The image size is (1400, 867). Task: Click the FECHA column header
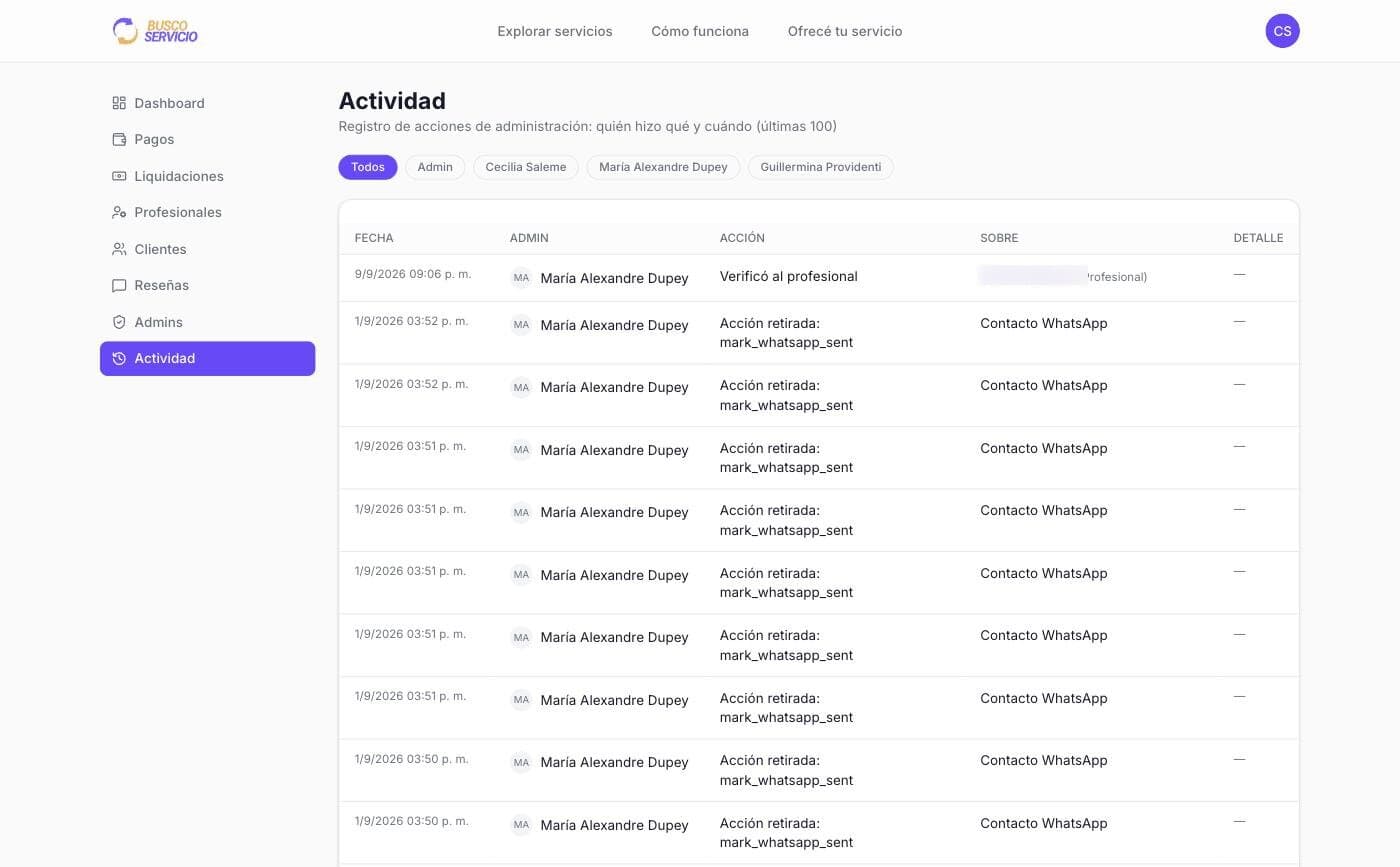click(374, 238)
